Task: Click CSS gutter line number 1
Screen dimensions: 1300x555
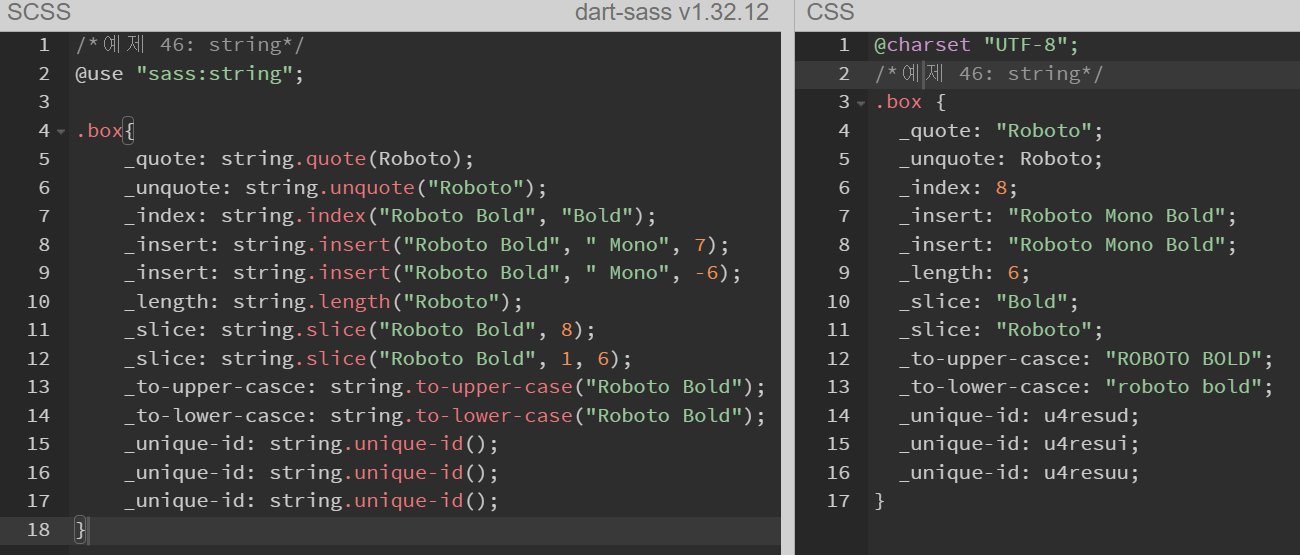Action: (843, 45)
